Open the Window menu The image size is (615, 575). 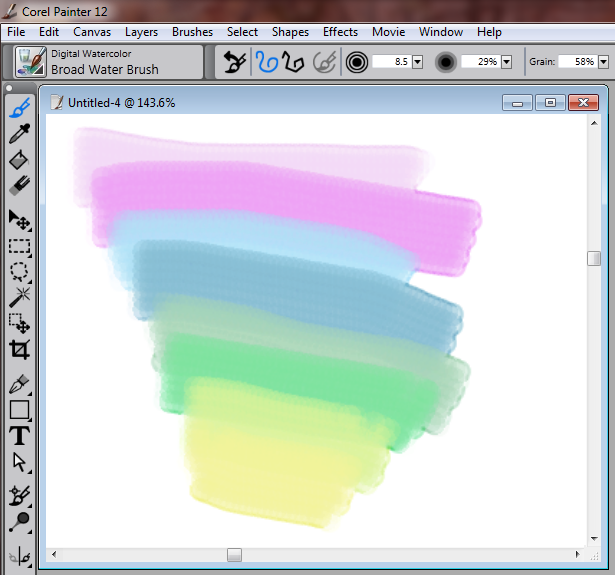click(x=441, y=32)
